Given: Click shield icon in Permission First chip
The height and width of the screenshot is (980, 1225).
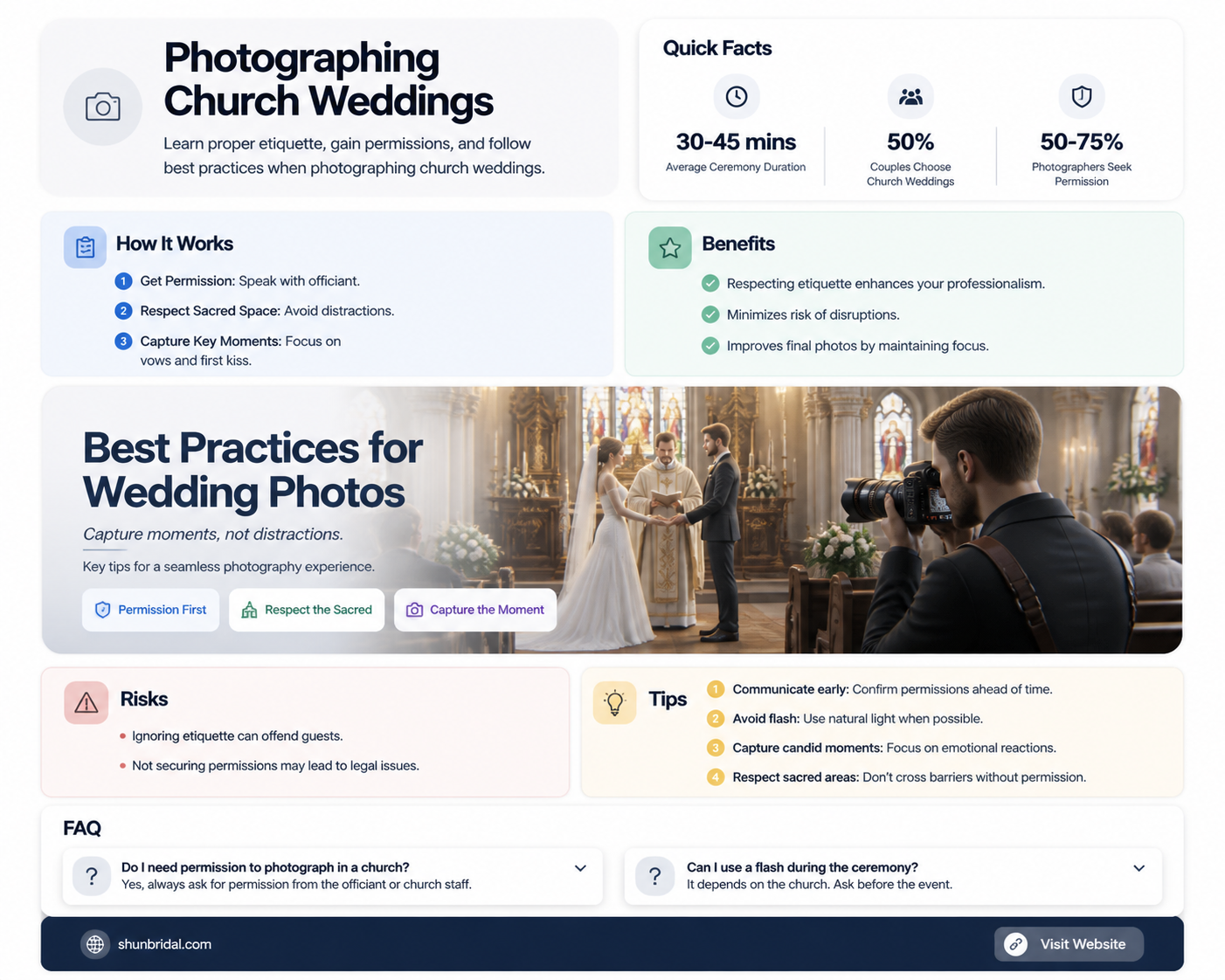Looking at the screenshot, I should tap(102, 610).
